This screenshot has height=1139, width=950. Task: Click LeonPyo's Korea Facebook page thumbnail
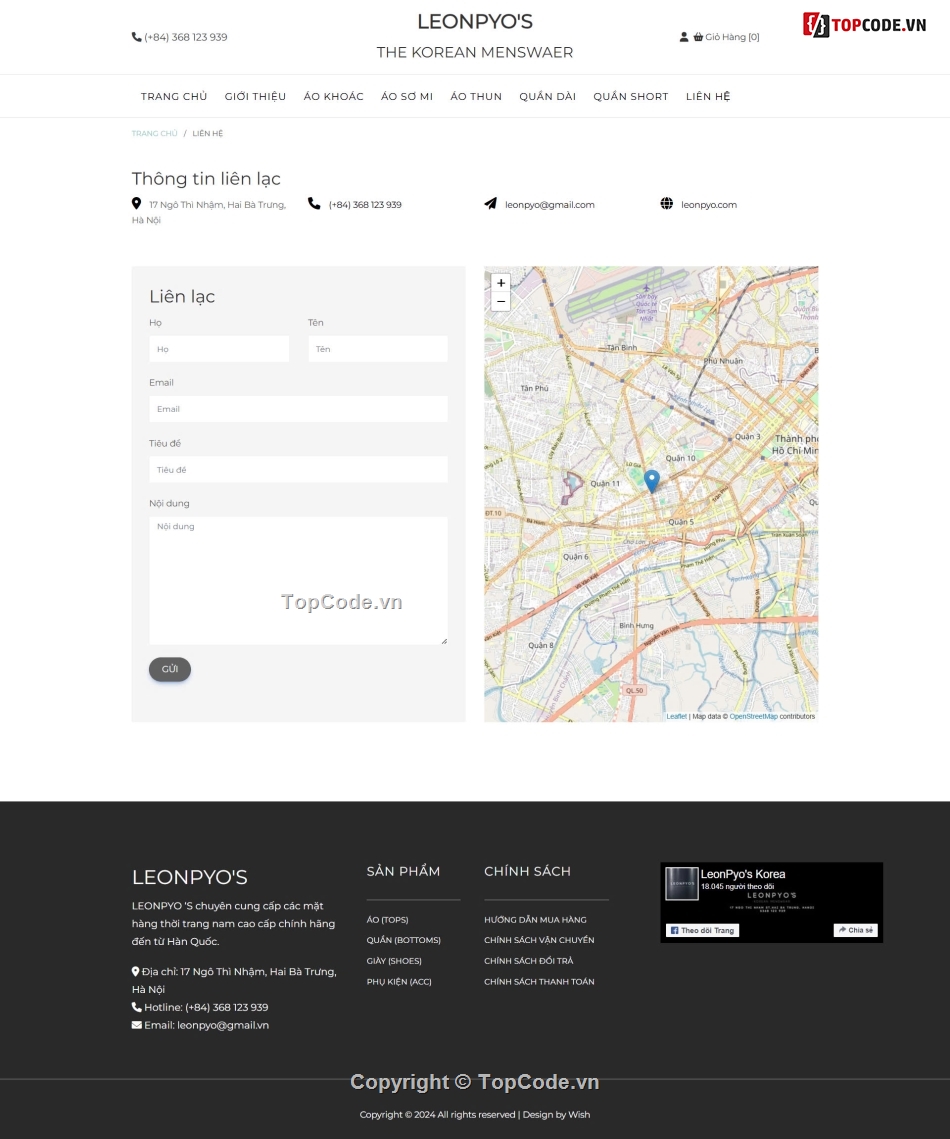point(682,884)
